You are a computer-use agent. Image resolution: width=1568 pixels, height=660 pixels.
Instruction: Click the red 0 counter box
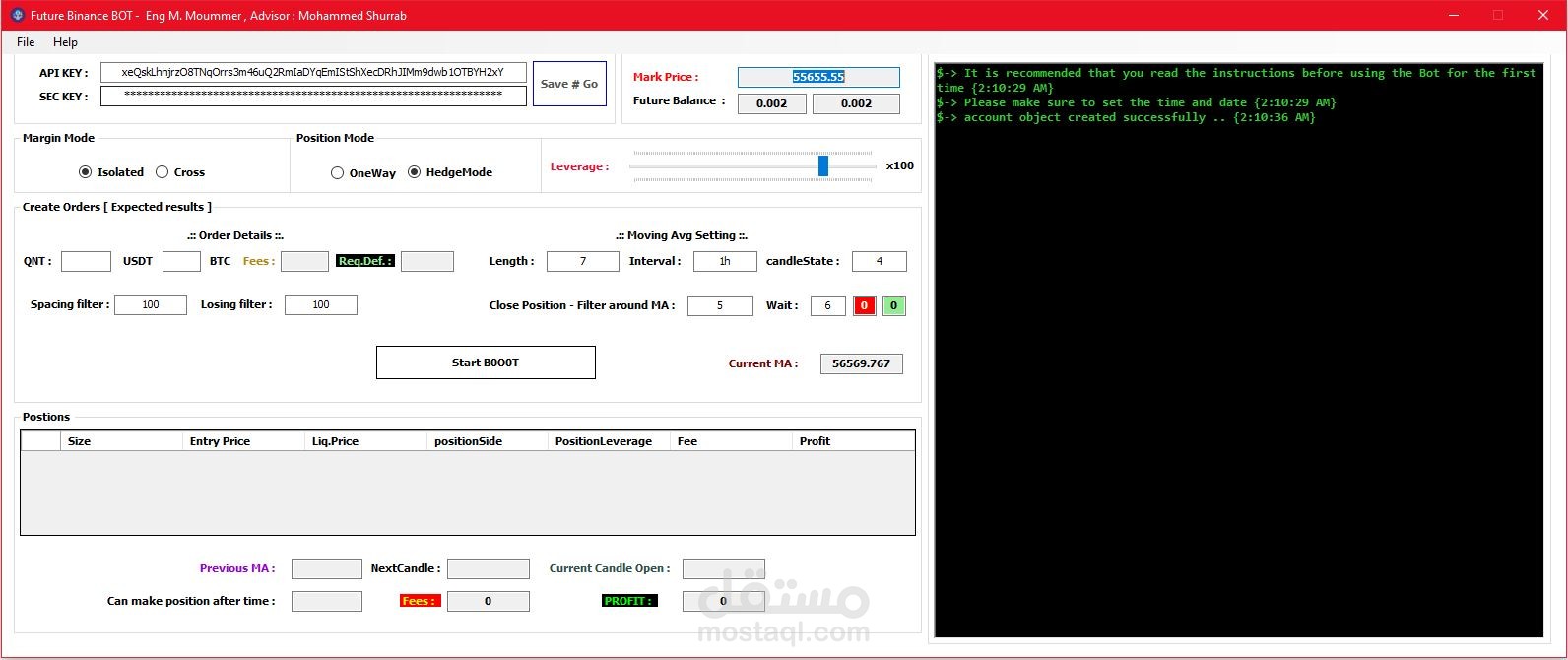864,305
